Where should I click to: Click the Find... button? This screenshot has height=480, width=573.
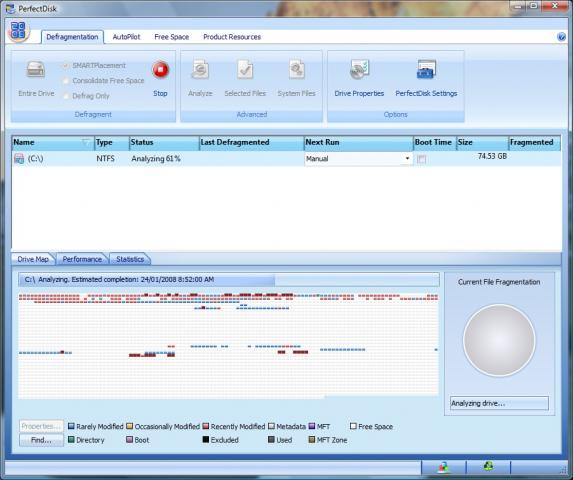tap(41, 440)
